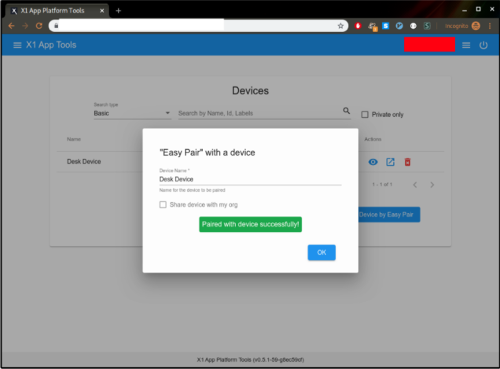Delete Desk Device using the red trash icon
Image resolution: width=500 pixels, height=369 pixels.
[407, 162]
